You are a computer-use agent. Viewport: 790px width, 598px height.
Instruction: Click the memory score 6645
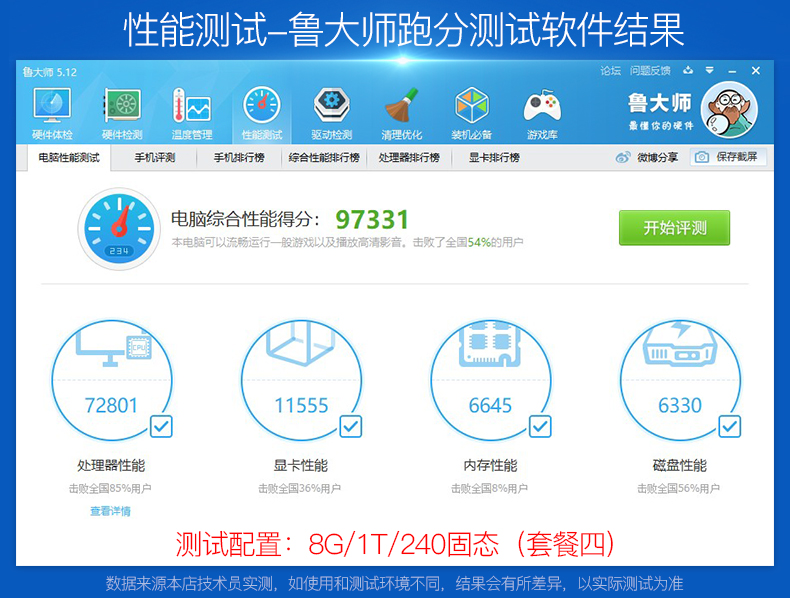coord(490,405)
